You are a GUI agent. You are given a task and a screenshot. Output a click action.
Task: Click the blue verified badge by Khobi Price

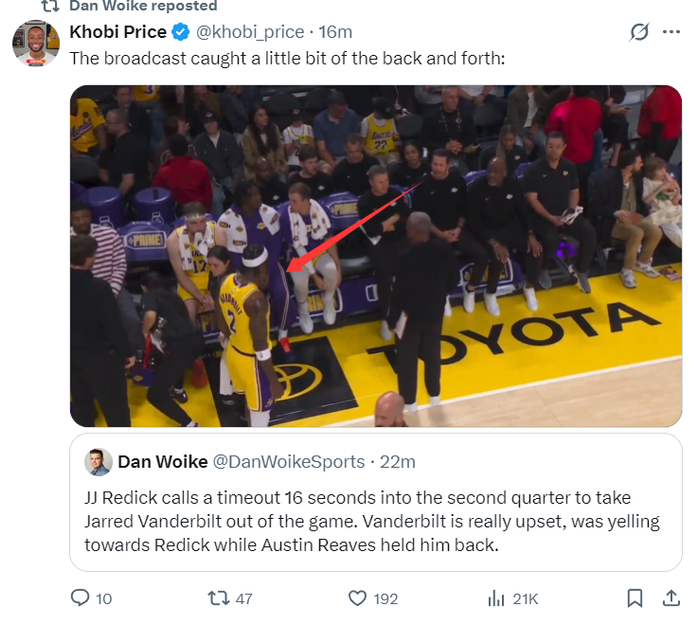click(x=180, y=33)
